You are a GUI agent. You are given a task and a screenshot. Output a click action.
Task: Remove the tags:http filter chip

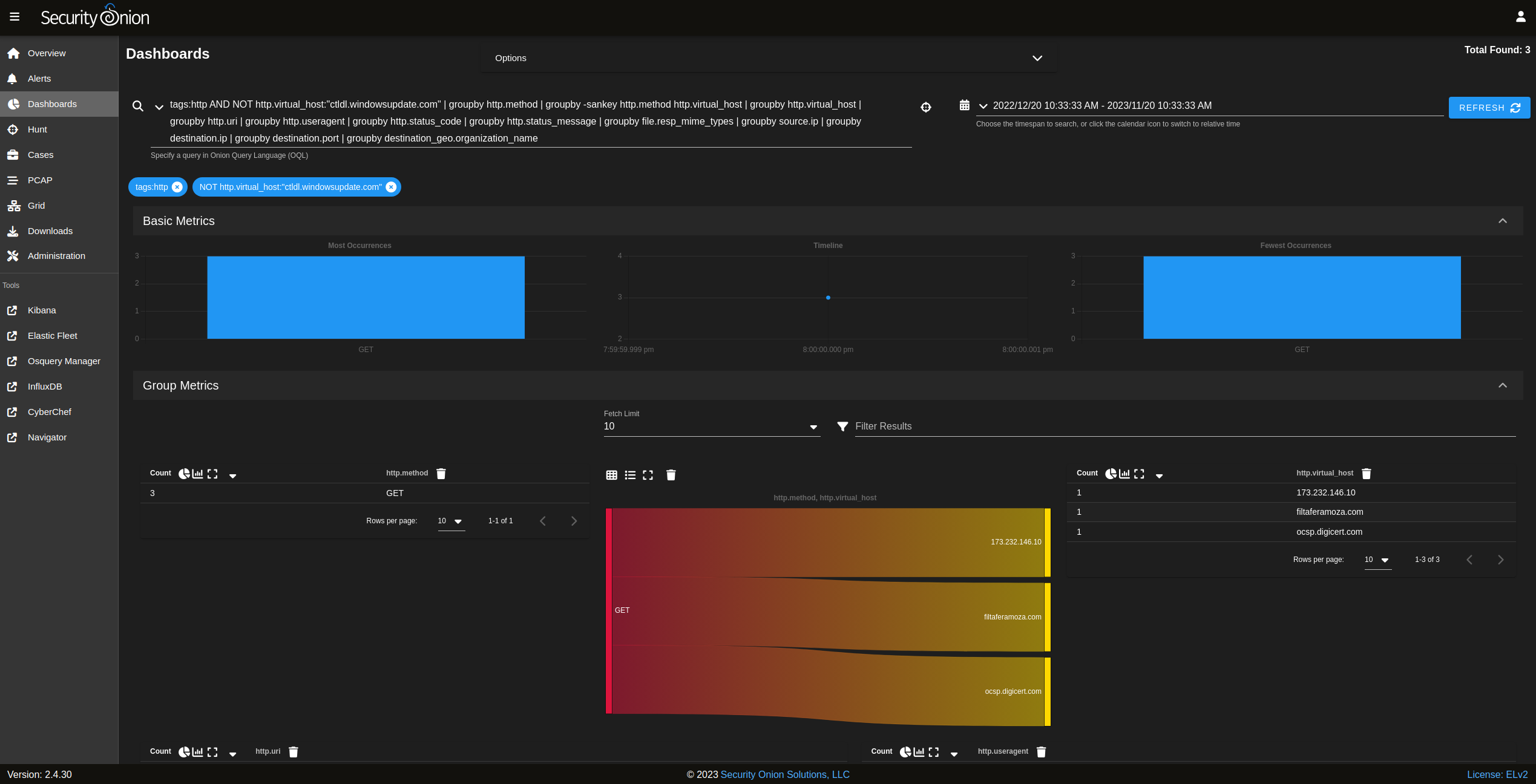coord(177,188)
